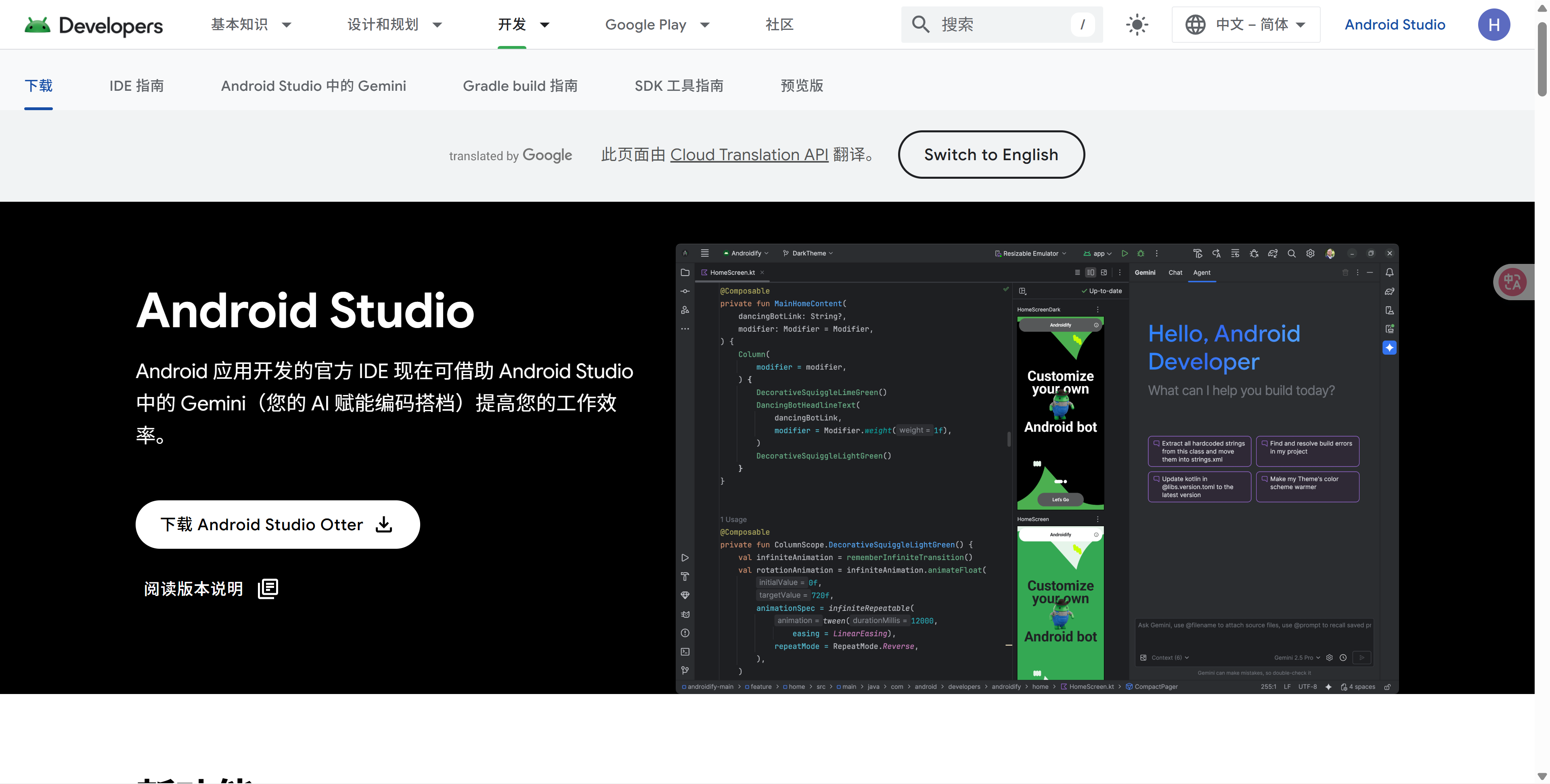Select the 预览版 tab

point(802,86)
